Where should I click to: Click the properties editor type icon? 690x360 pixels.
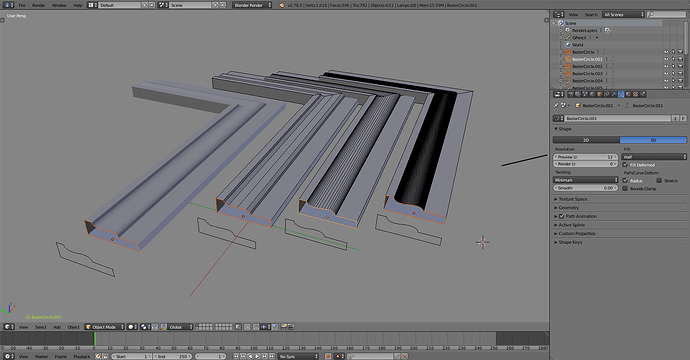pos(559,94)
